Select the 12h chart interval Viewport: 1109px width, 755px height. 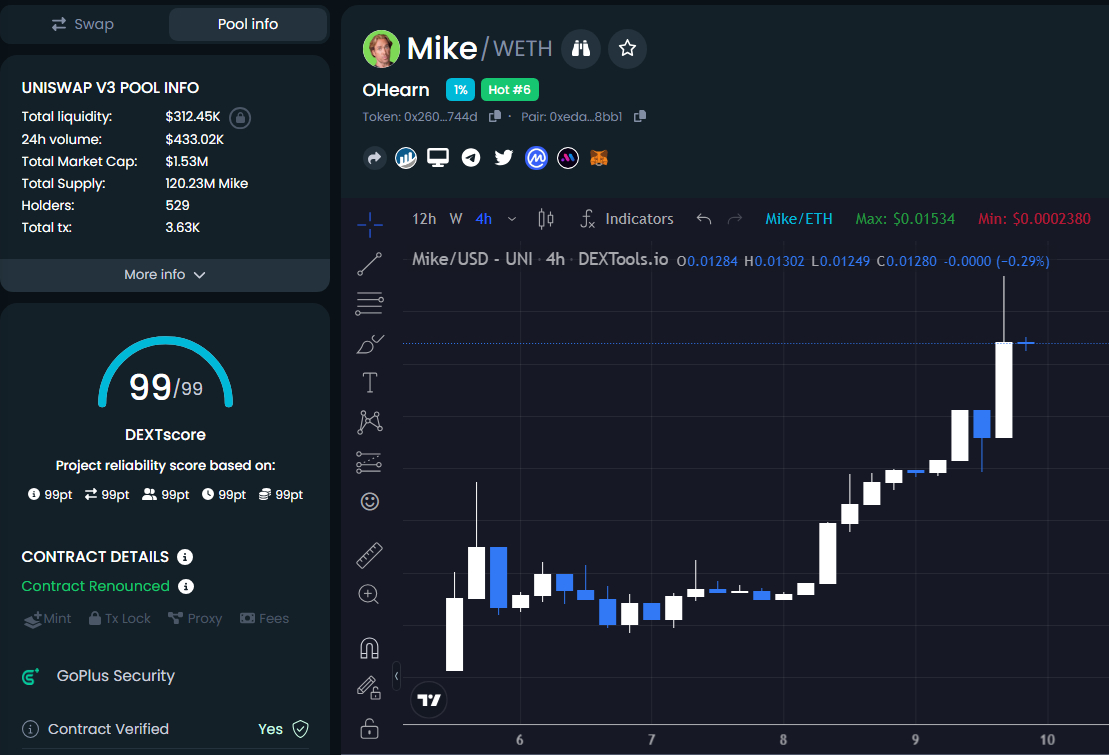point(424,219)
